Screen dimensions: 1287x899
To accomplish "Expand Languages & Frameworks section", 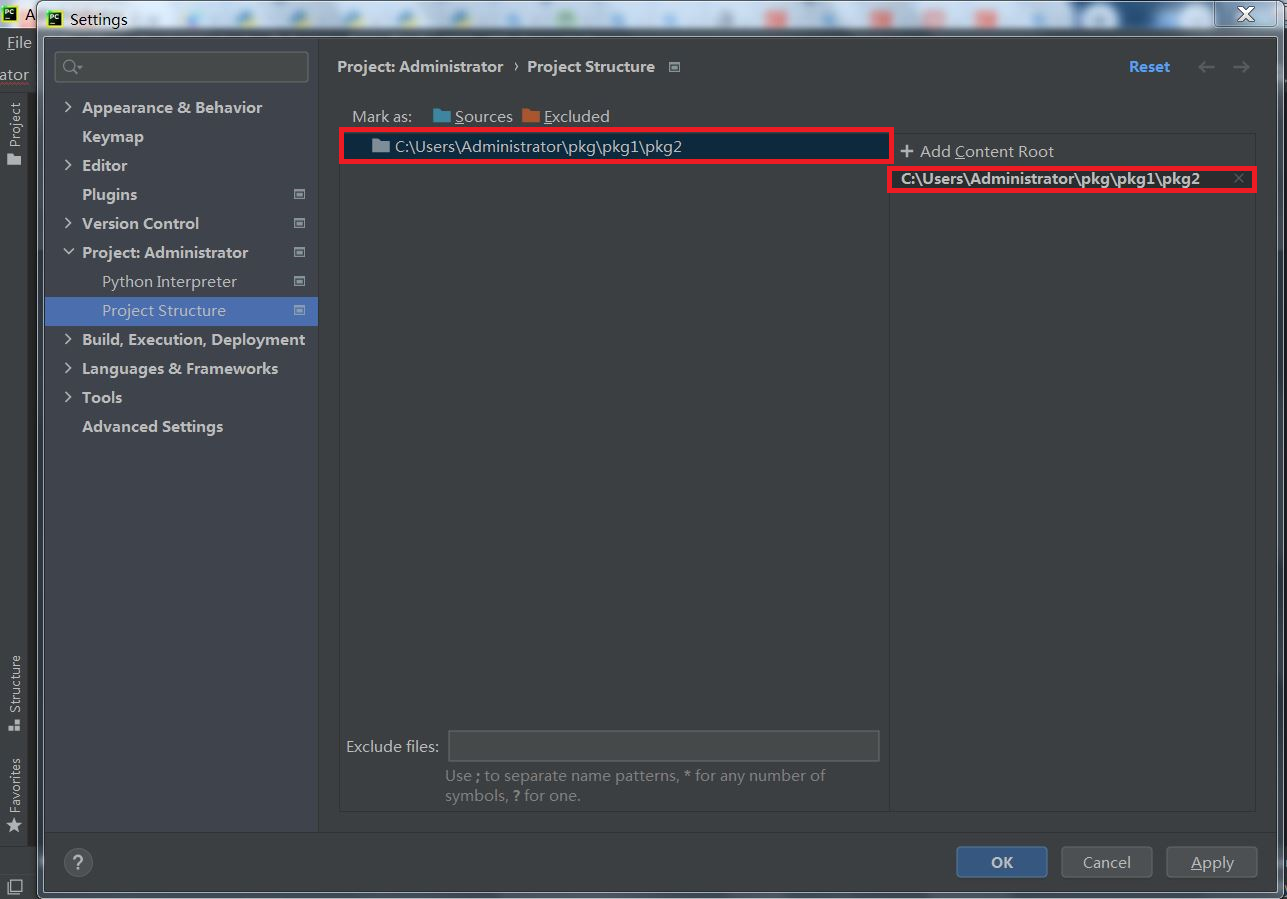I will [x=68, y=368].
